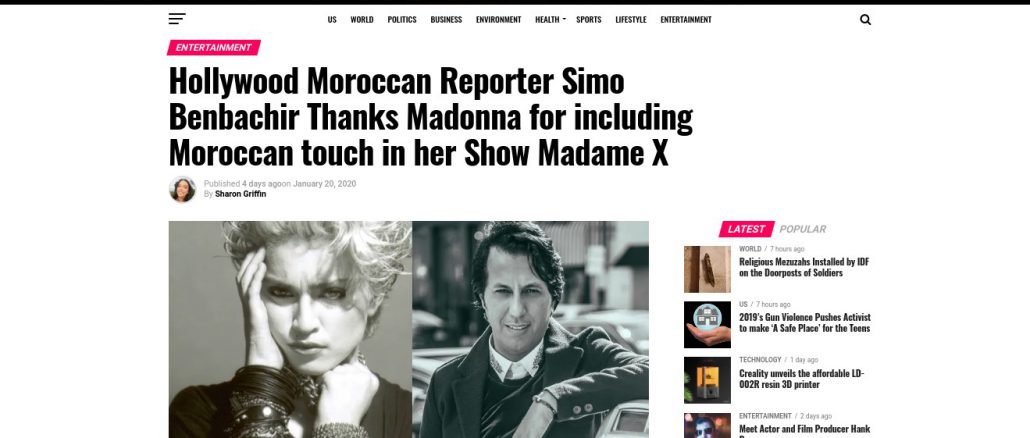This screenshot has width=1030, height=438.
Task: Select the Lifestyle nav link
Action: coord(631,20)
